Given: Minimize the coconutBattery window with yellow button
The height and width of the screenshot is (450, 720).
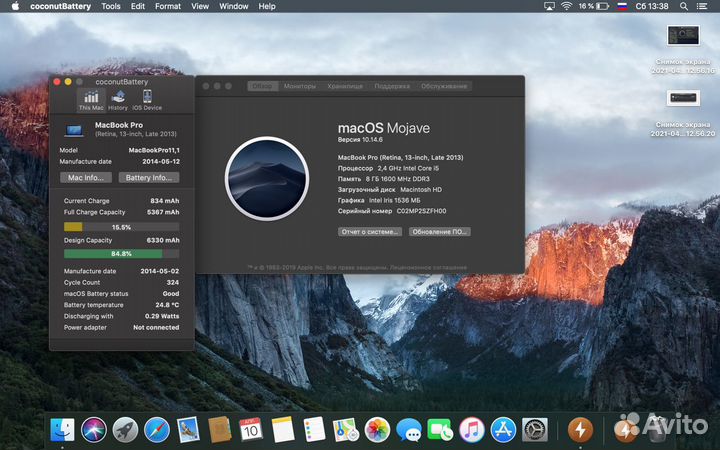Looking at the screenshot, I should tap(68, 82).
